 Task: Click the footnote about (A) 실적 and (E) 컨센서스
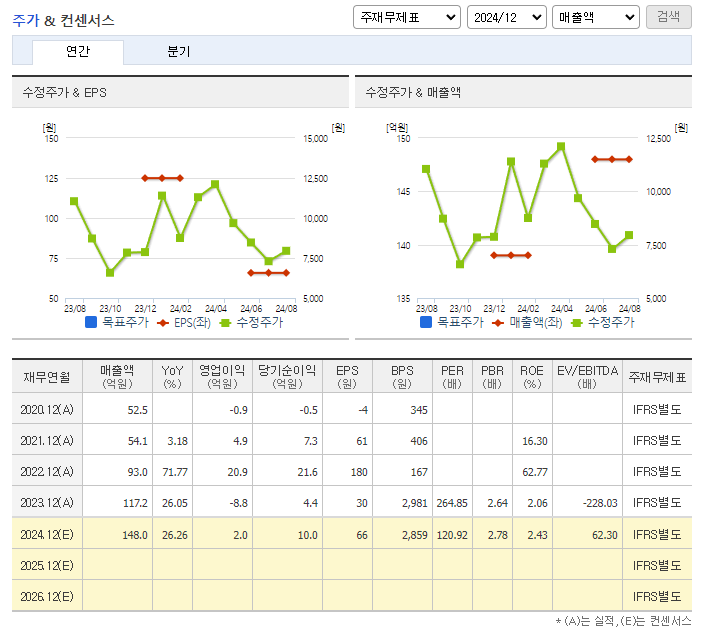coord(623,621)
